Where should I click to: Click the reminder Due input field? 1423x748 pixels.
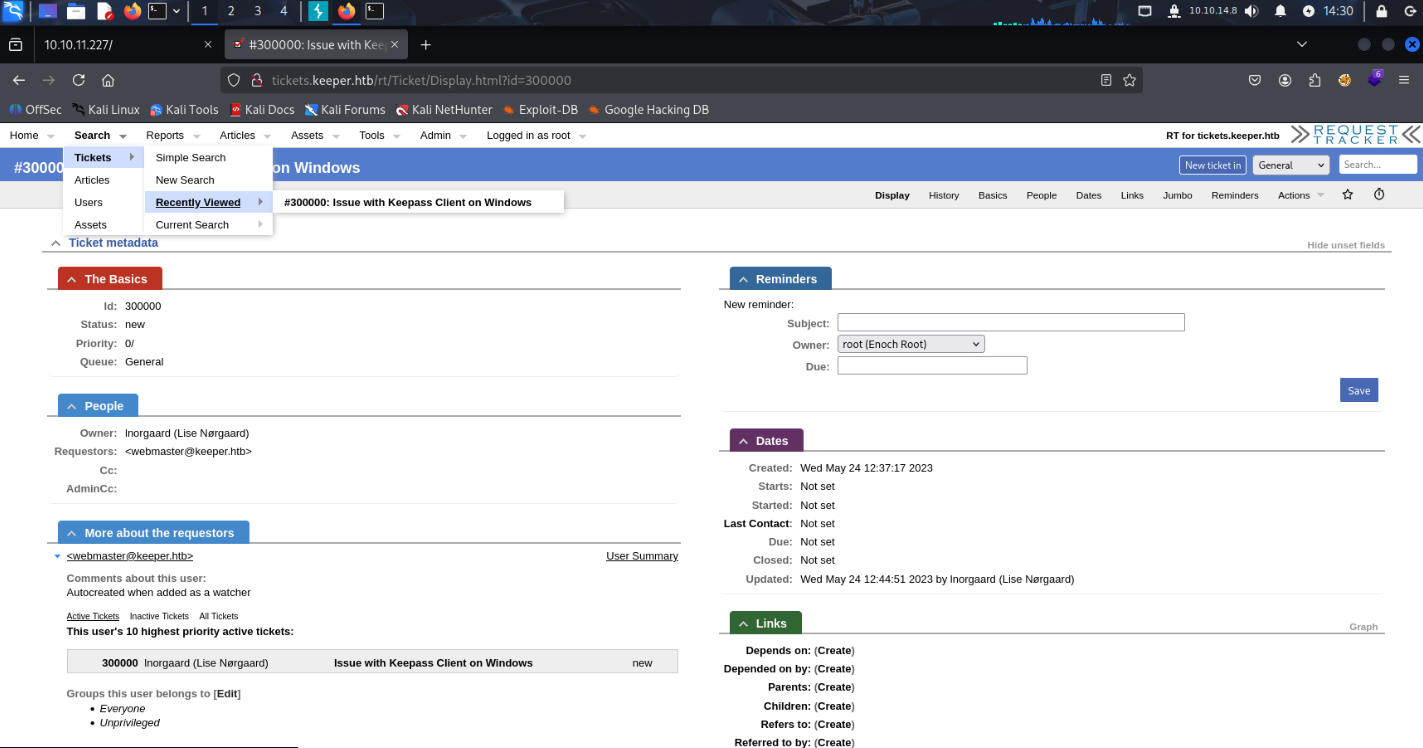932,365
